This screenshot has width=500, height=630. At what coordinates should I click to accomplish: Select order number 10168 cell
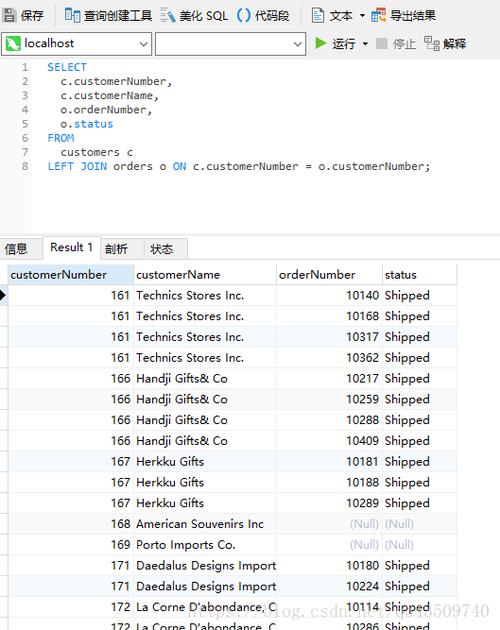coord(329,316)
